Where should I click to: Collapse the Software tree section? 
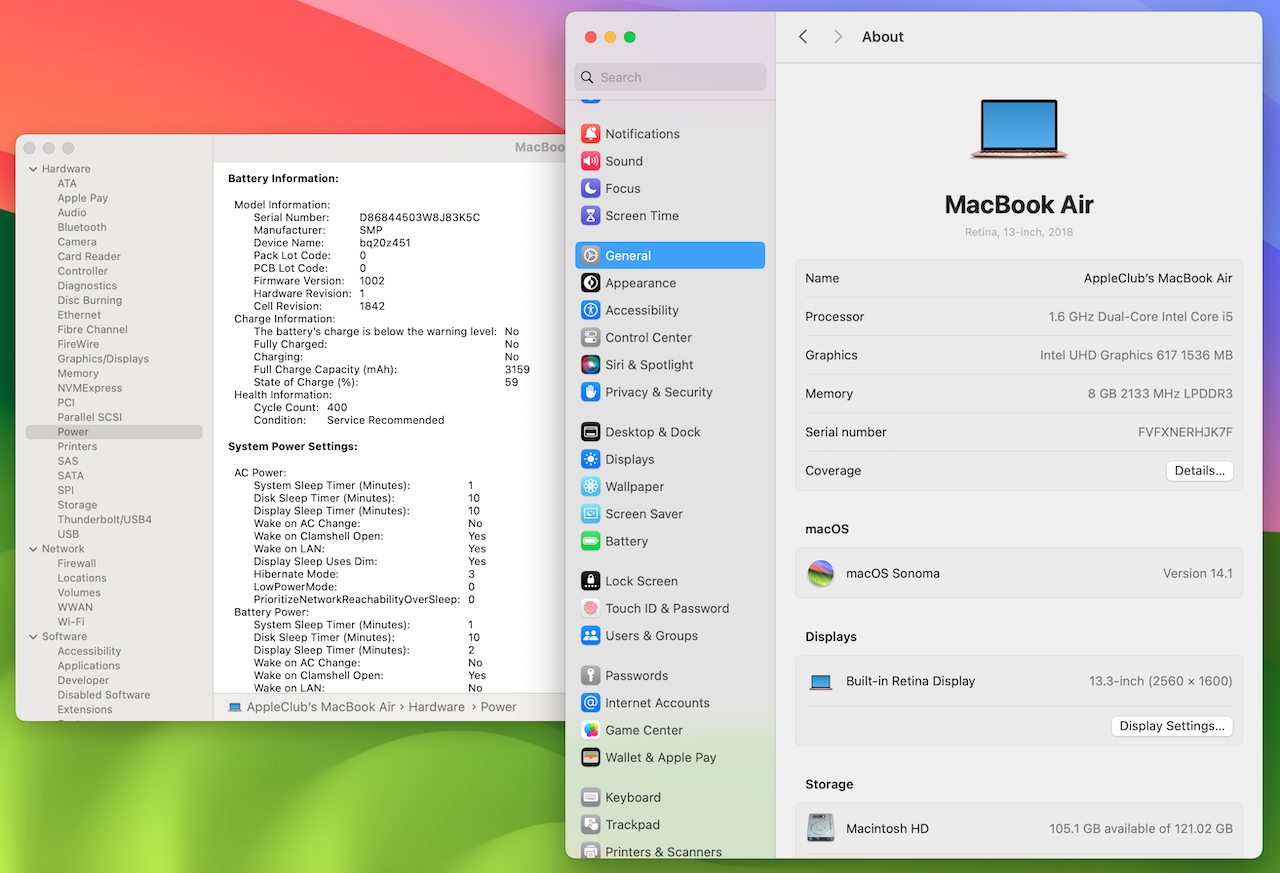coord(33,637)
